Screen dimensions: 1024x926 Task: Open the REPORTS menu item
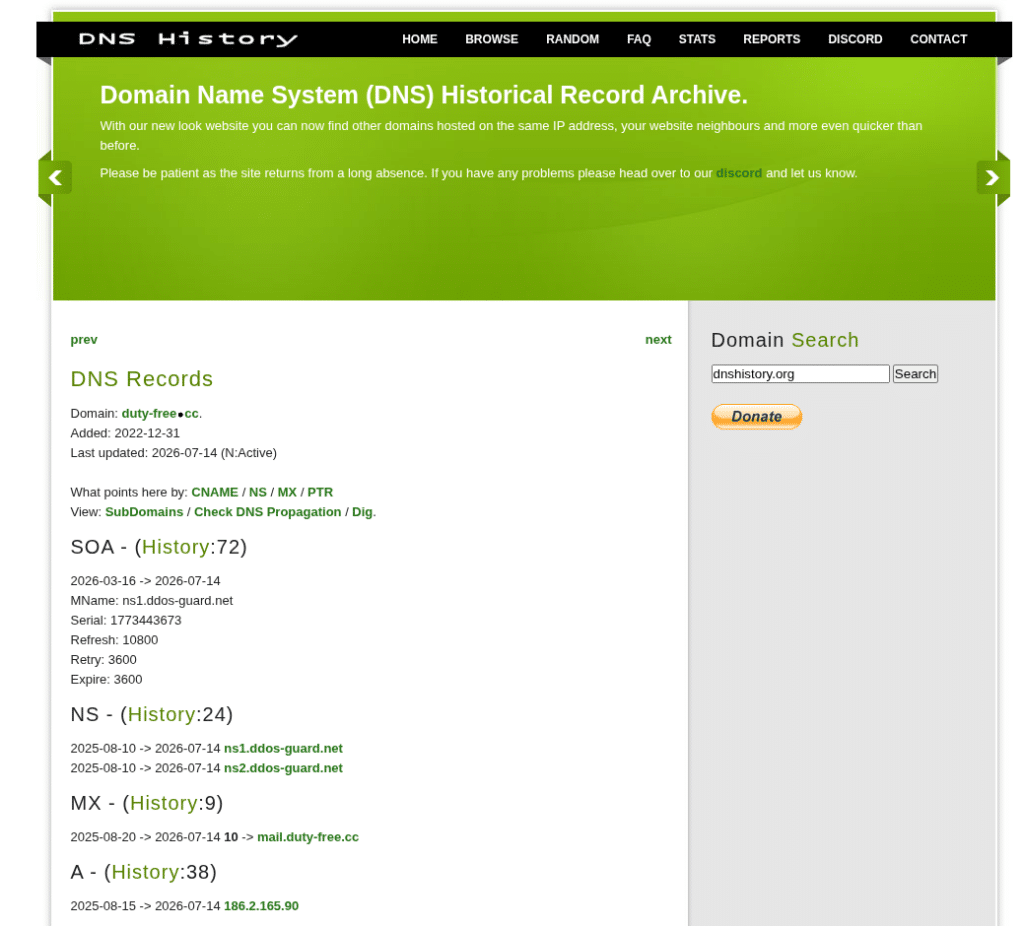[771, 39]
